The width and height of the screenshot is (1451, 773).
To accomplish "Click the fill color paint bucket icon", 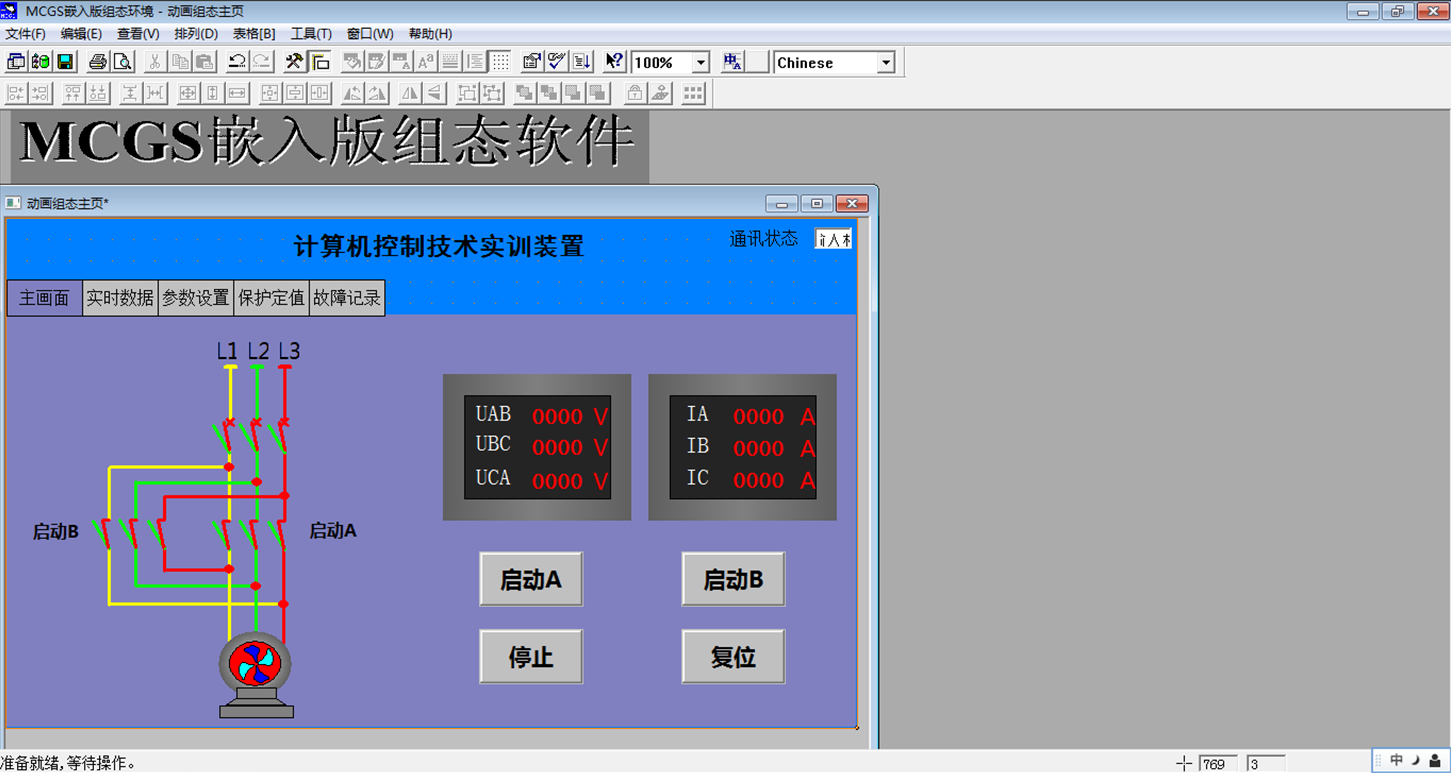I will tap(353, 62).
